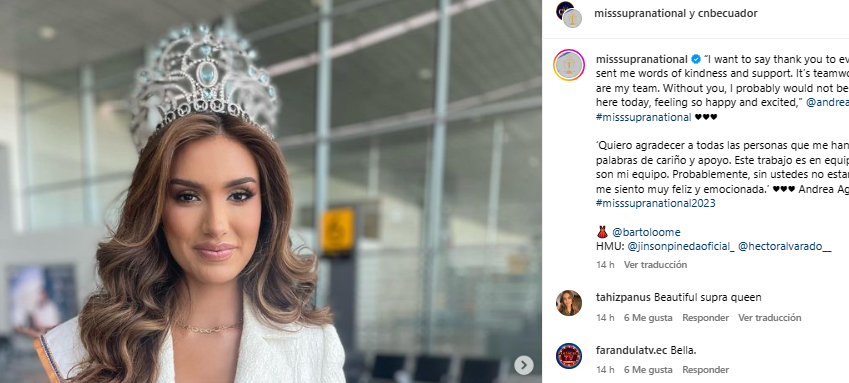Open farandulatv.ec commenter avatar
Viewport: 849px width, 383px height.
tap(569, 356)
